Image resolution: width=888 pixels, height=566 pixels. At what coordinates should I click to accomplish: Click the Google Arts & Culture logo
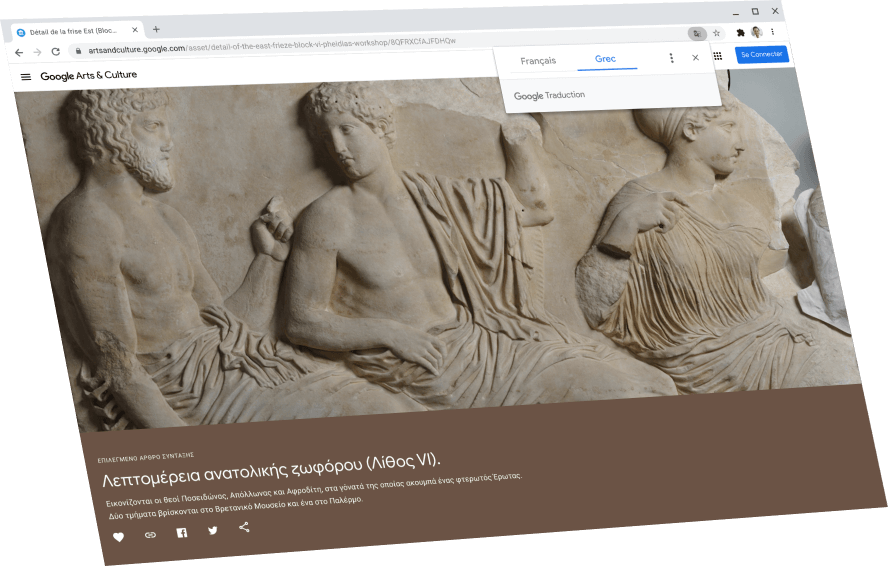[89, 76]
